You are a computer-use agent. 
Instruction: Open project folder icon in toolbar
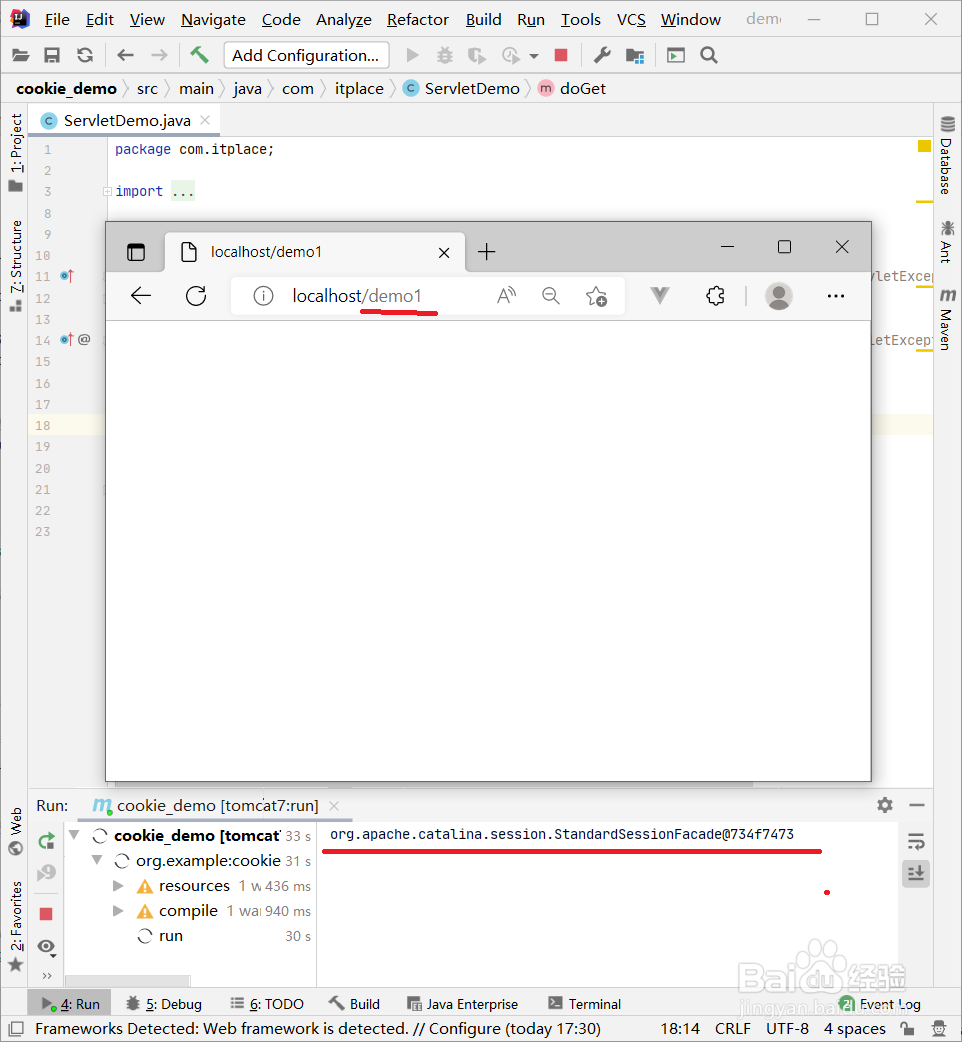click(x=21, y=55)
